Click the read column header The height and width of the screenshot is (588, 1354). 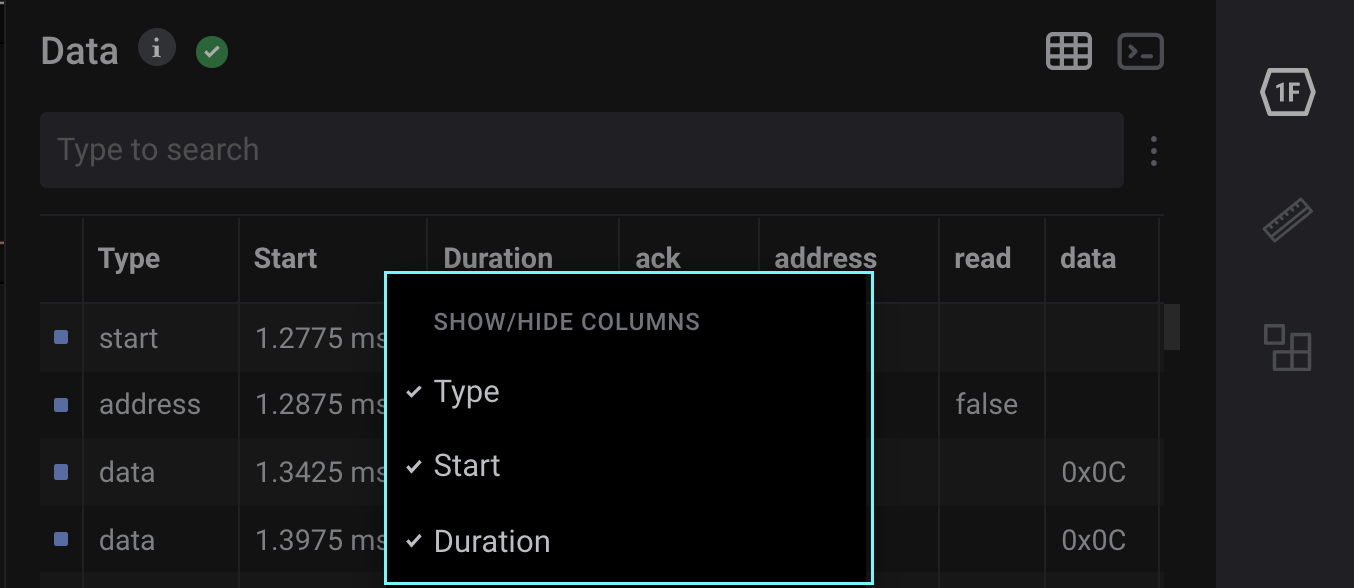pos(983,258)
